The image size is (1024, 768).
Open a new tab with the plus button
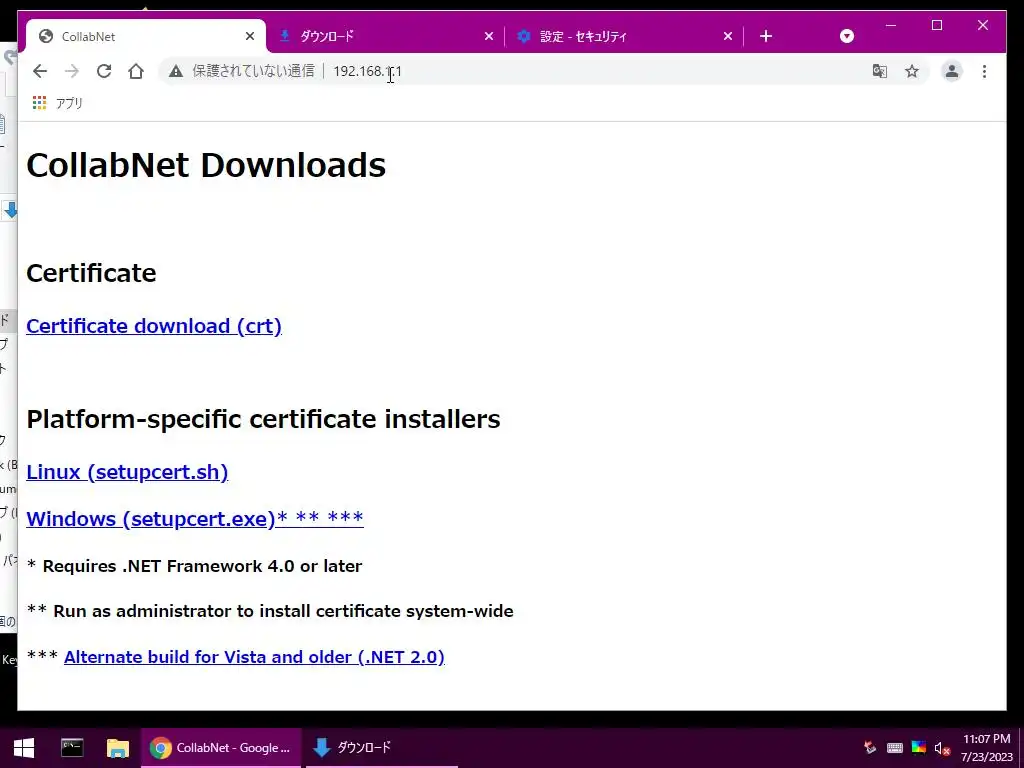coord(766,37)
